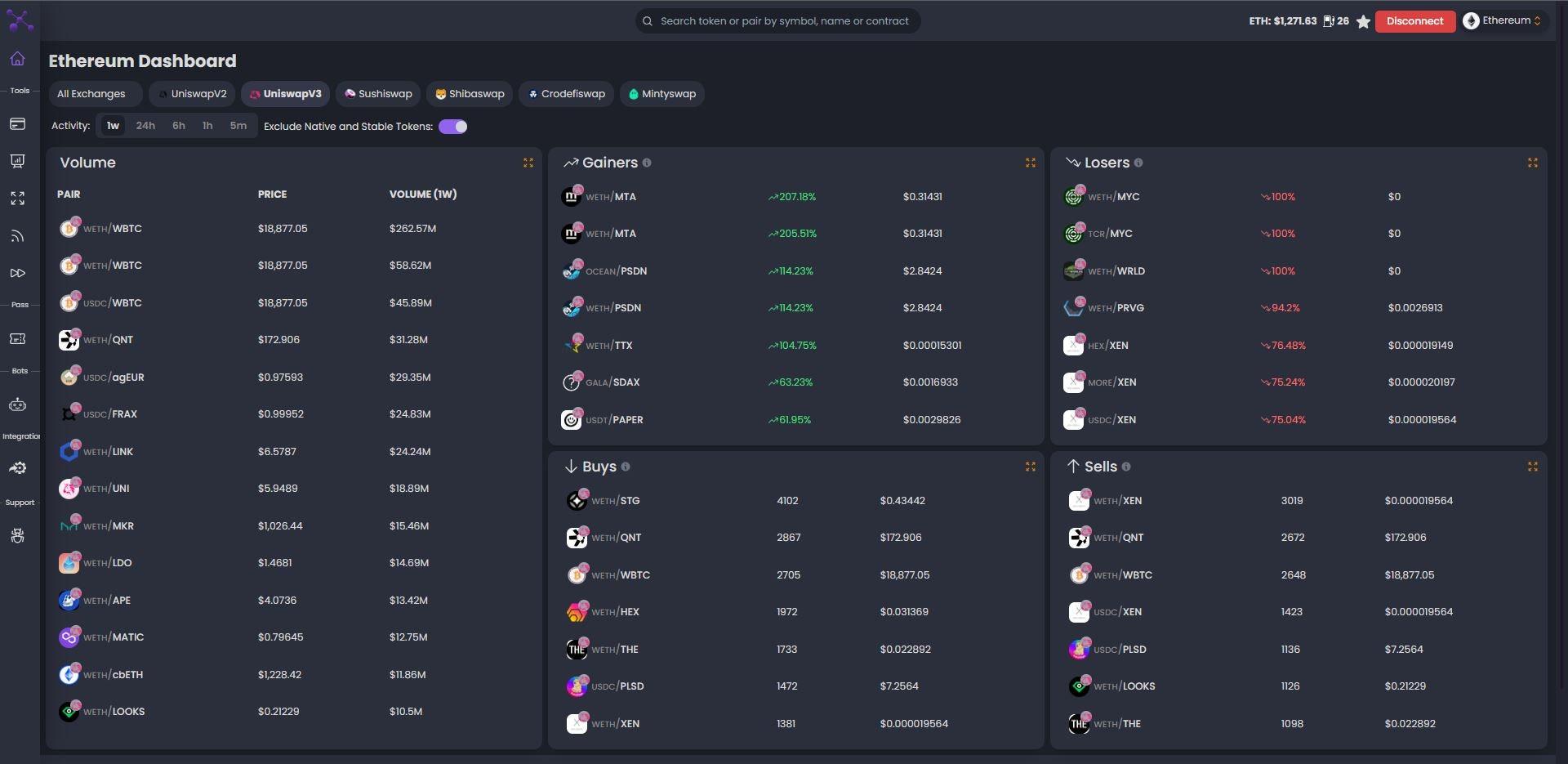This screenshot has height=764, width=1568.
Task: Click the app logo at top left
Action: (x=20, y=20)
